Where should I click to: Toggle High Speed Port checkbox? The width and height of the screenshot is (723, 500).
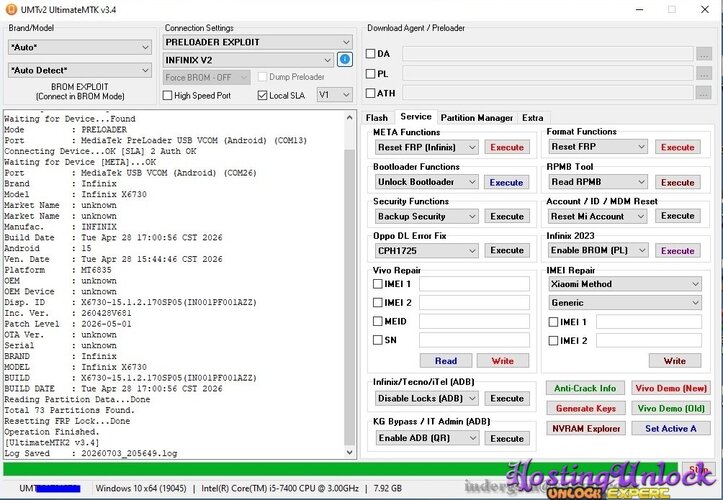167,95
